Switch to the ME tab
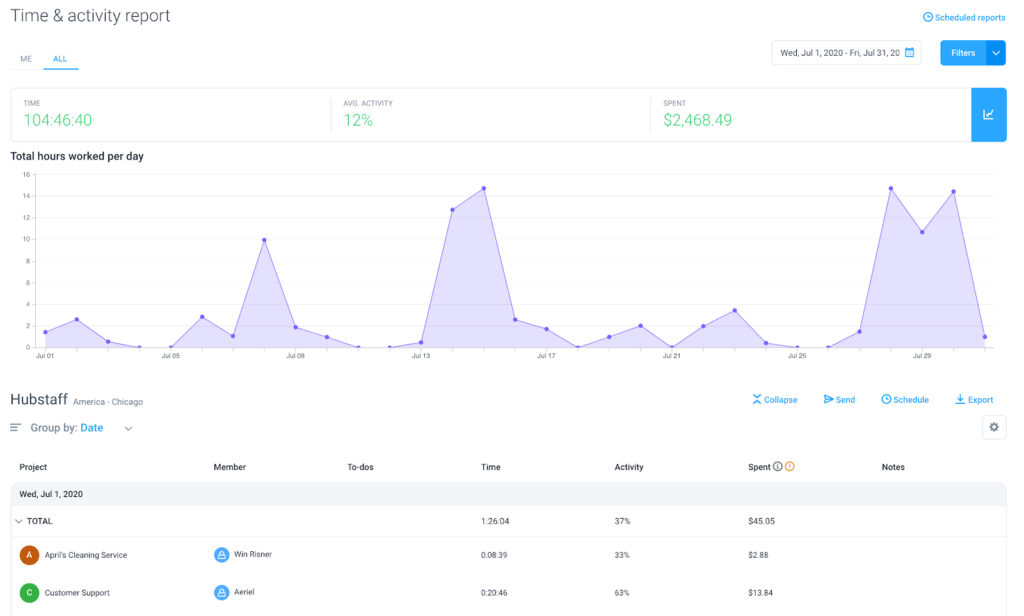 click(x=25, y=59)
